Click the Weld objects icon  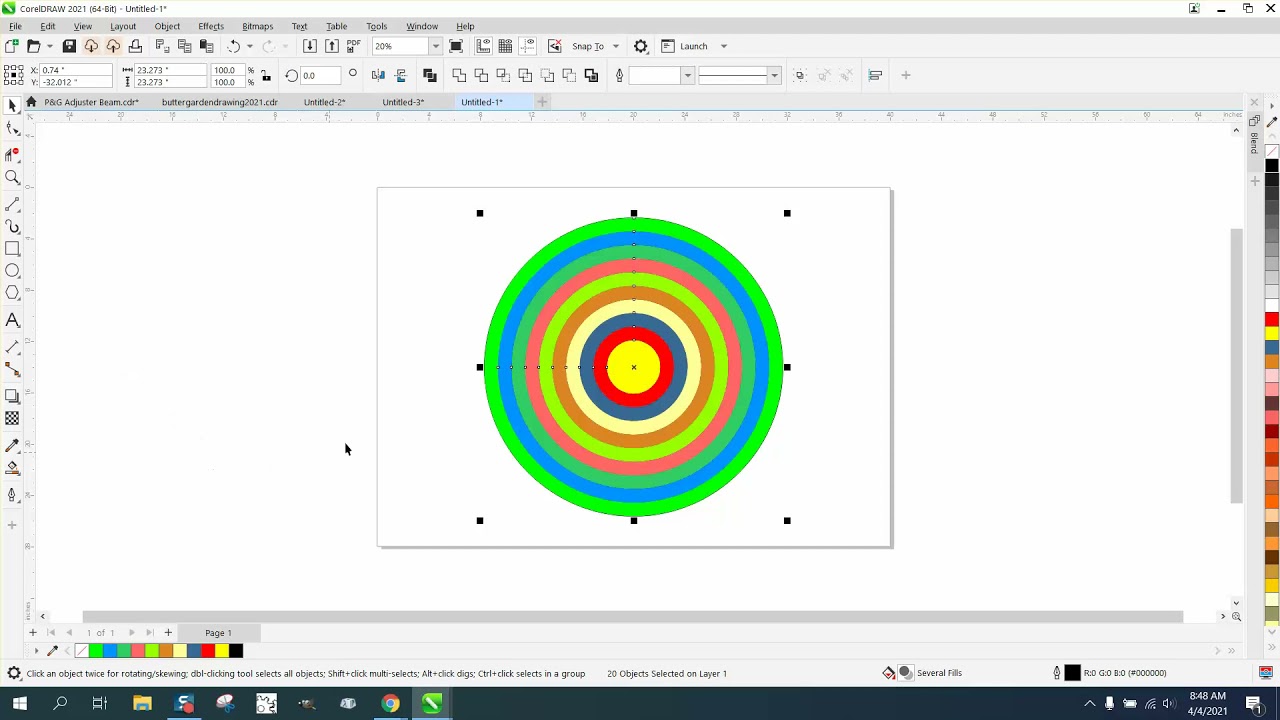(459, 75)
